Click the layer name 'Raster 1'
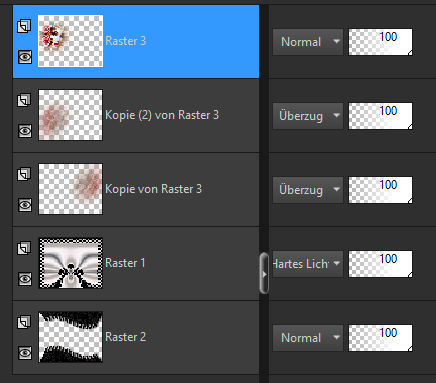The image size is (436, 383). [125, 263]
